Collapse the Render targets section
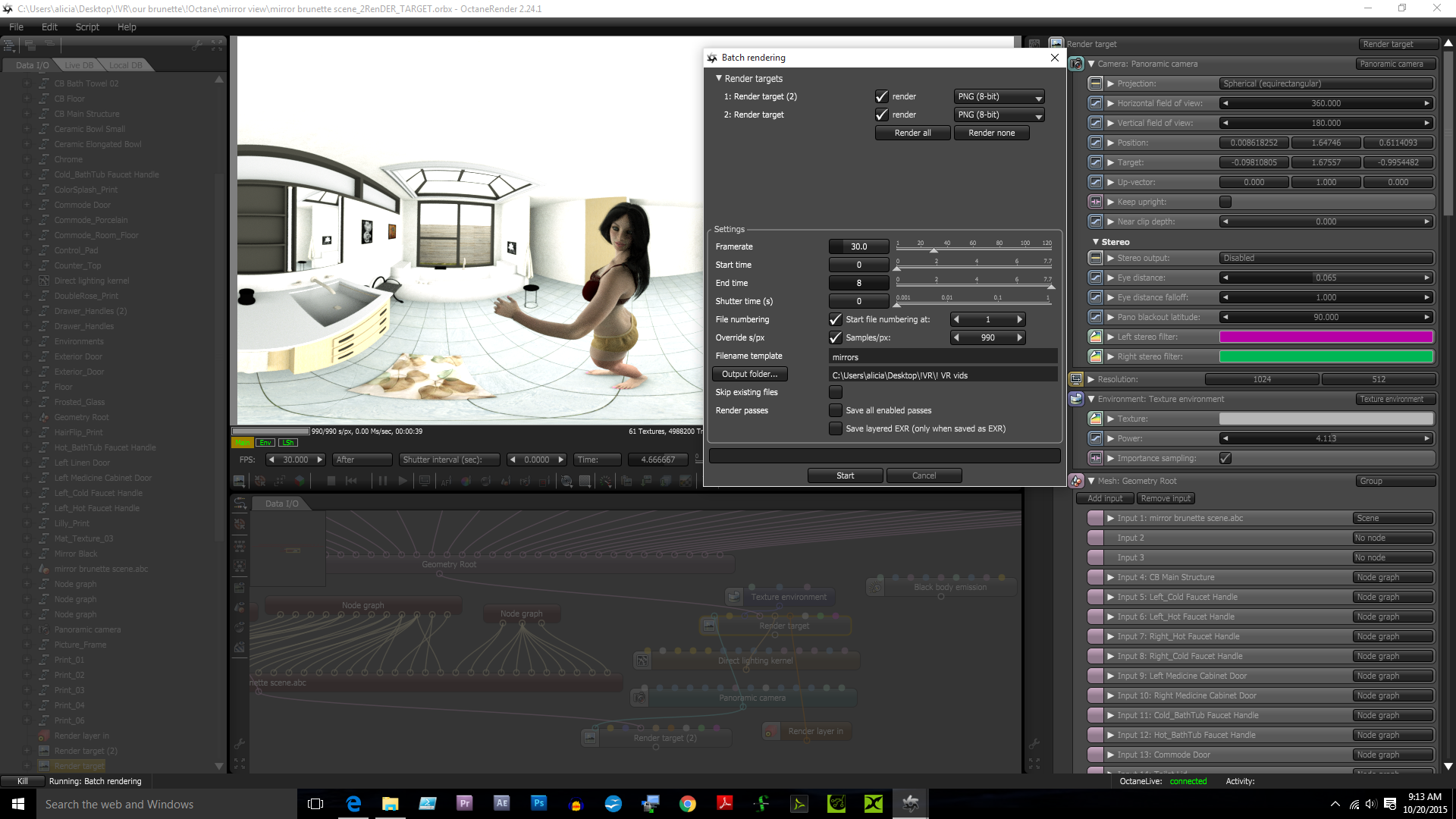 pos(719,78)
